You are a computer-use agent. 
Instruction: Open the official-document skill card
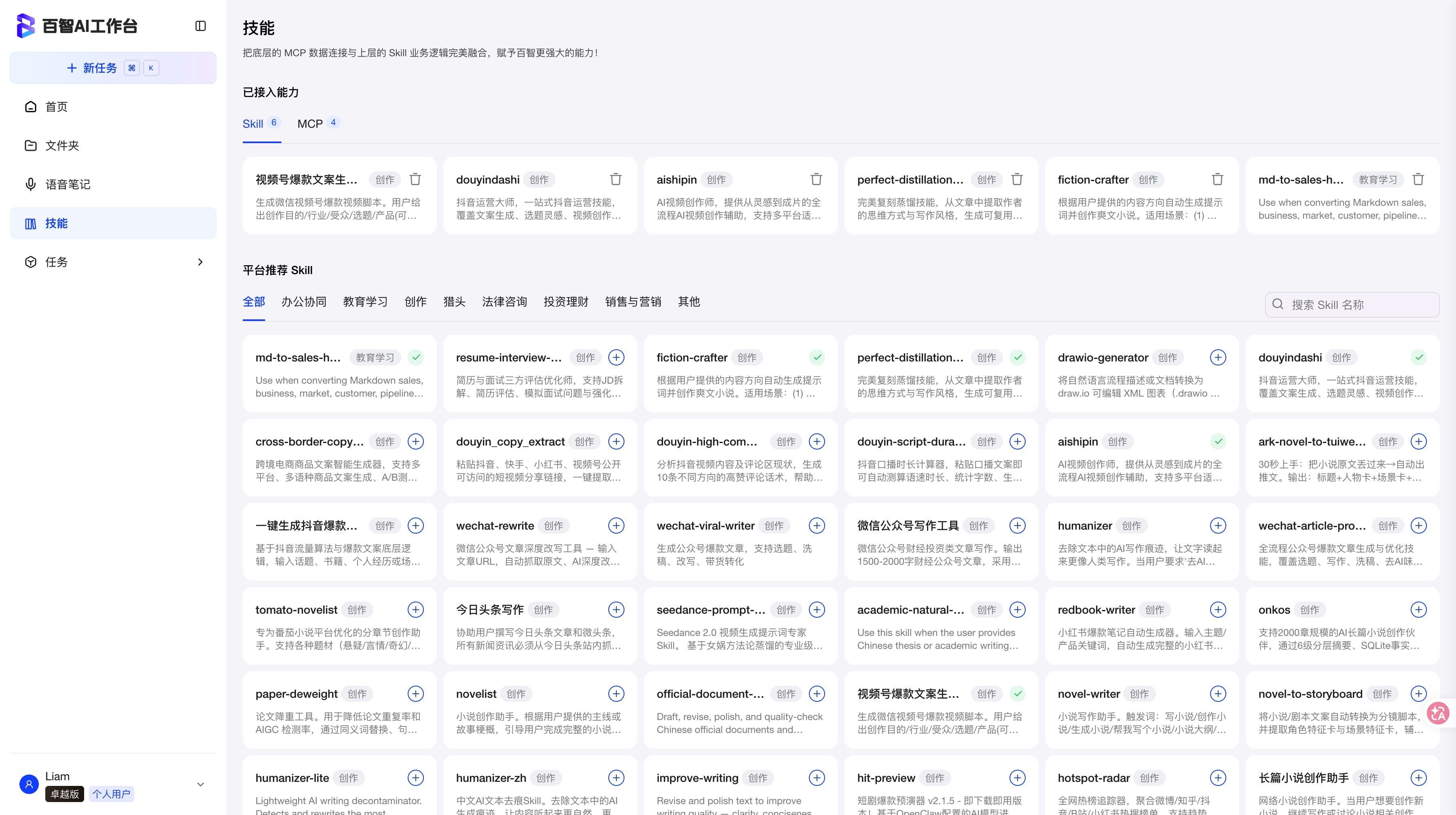click(741, 710)
